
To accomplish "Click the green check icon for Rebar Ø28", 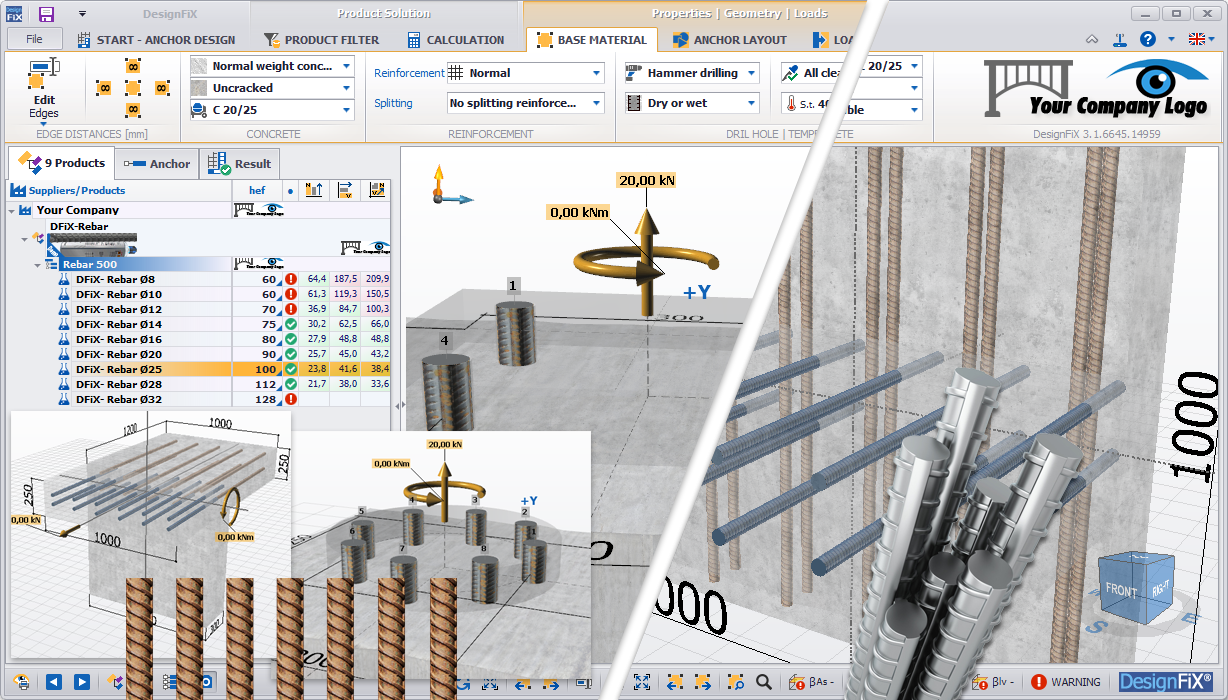I will click(291, 384).
